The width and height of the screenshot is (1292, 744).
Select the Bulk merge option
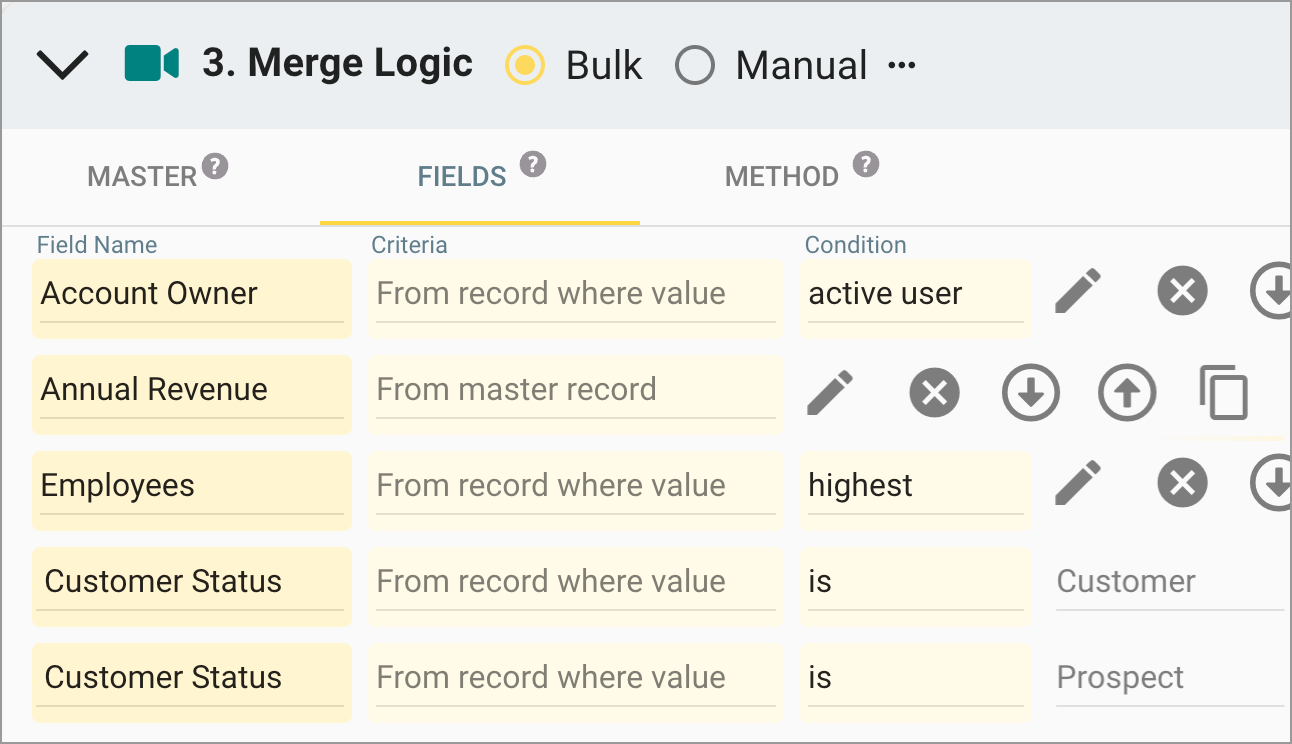(x=524, y=65)
